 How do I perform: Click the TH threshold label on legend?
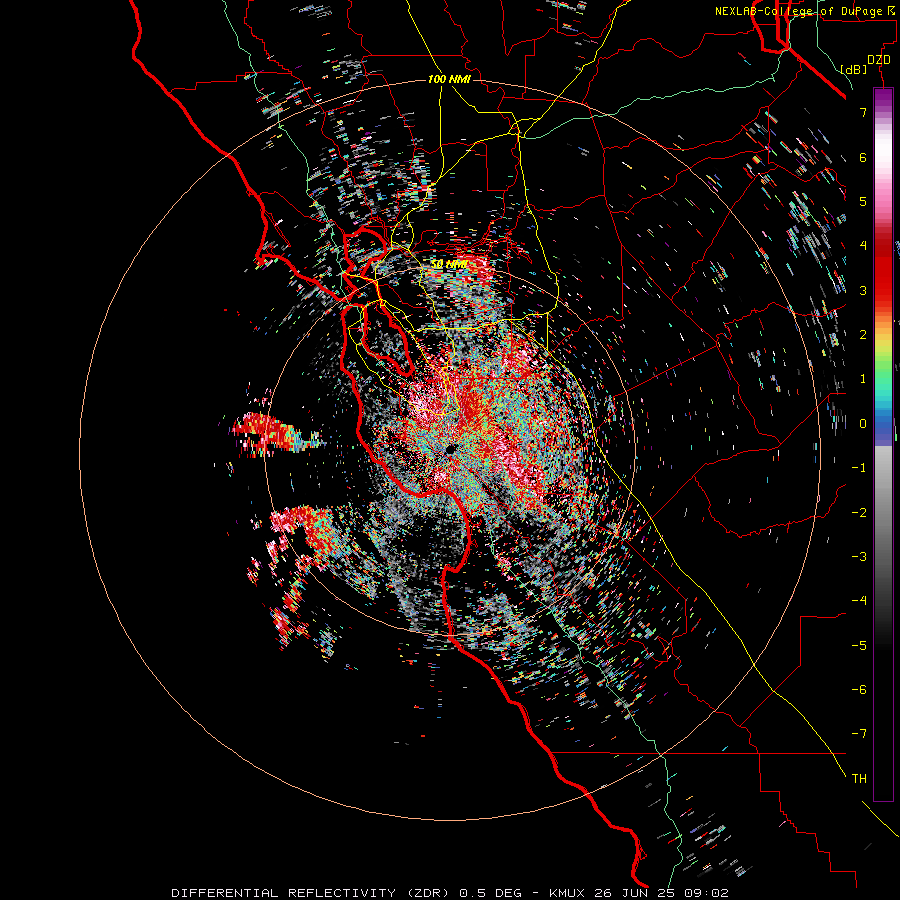pos(859,779)
